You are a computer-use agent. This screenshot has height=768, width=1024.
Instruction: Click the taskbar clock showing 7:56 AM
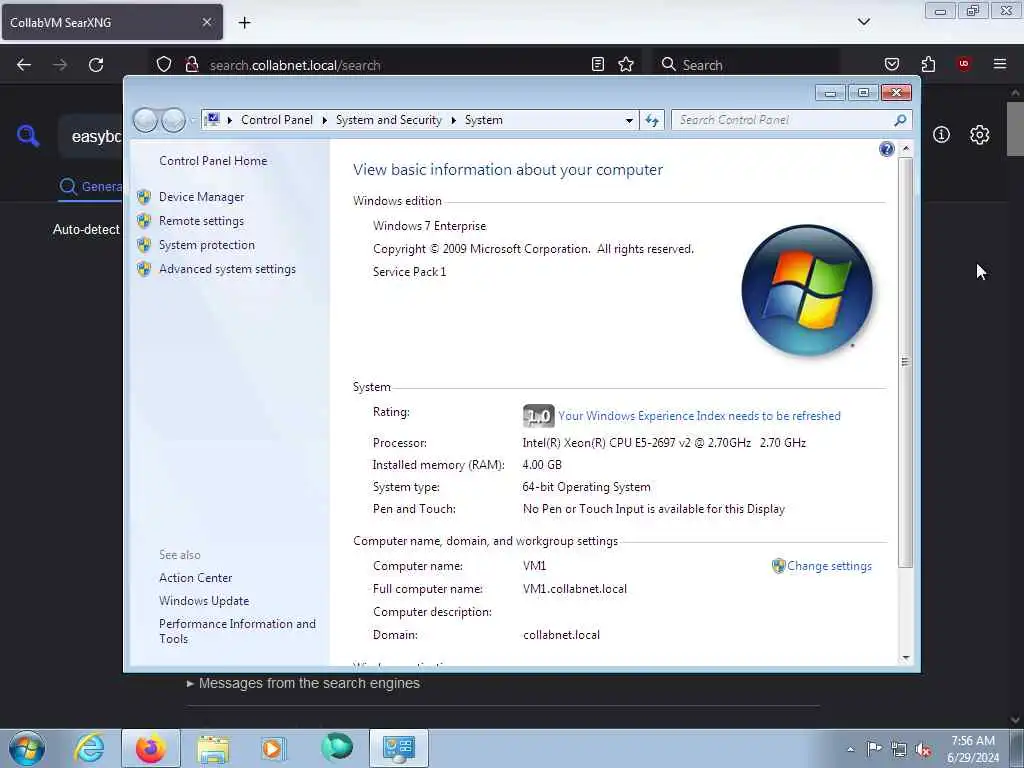click(x=973, y=749)
